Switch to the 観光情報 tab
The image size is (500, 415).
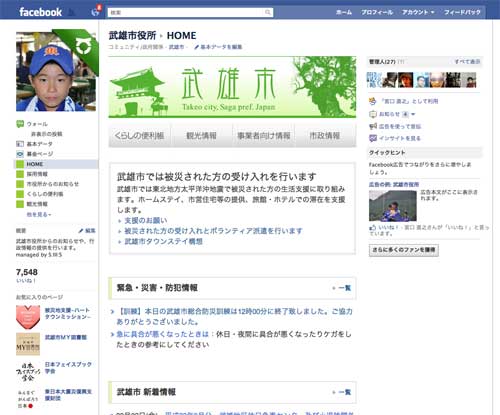tap(201, 135)
